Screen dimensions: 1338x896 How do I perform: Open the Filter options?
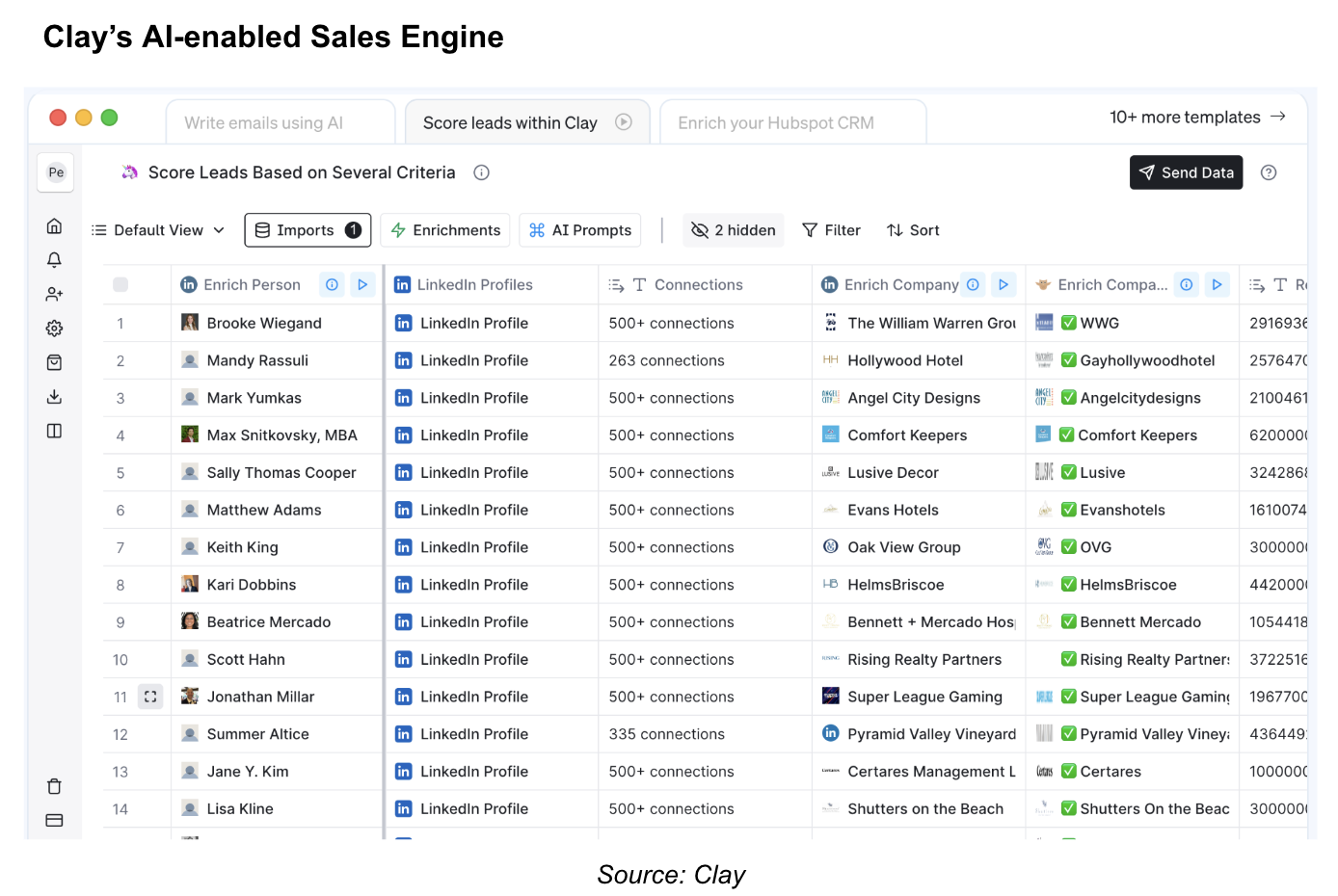click(x=832, y=230)
